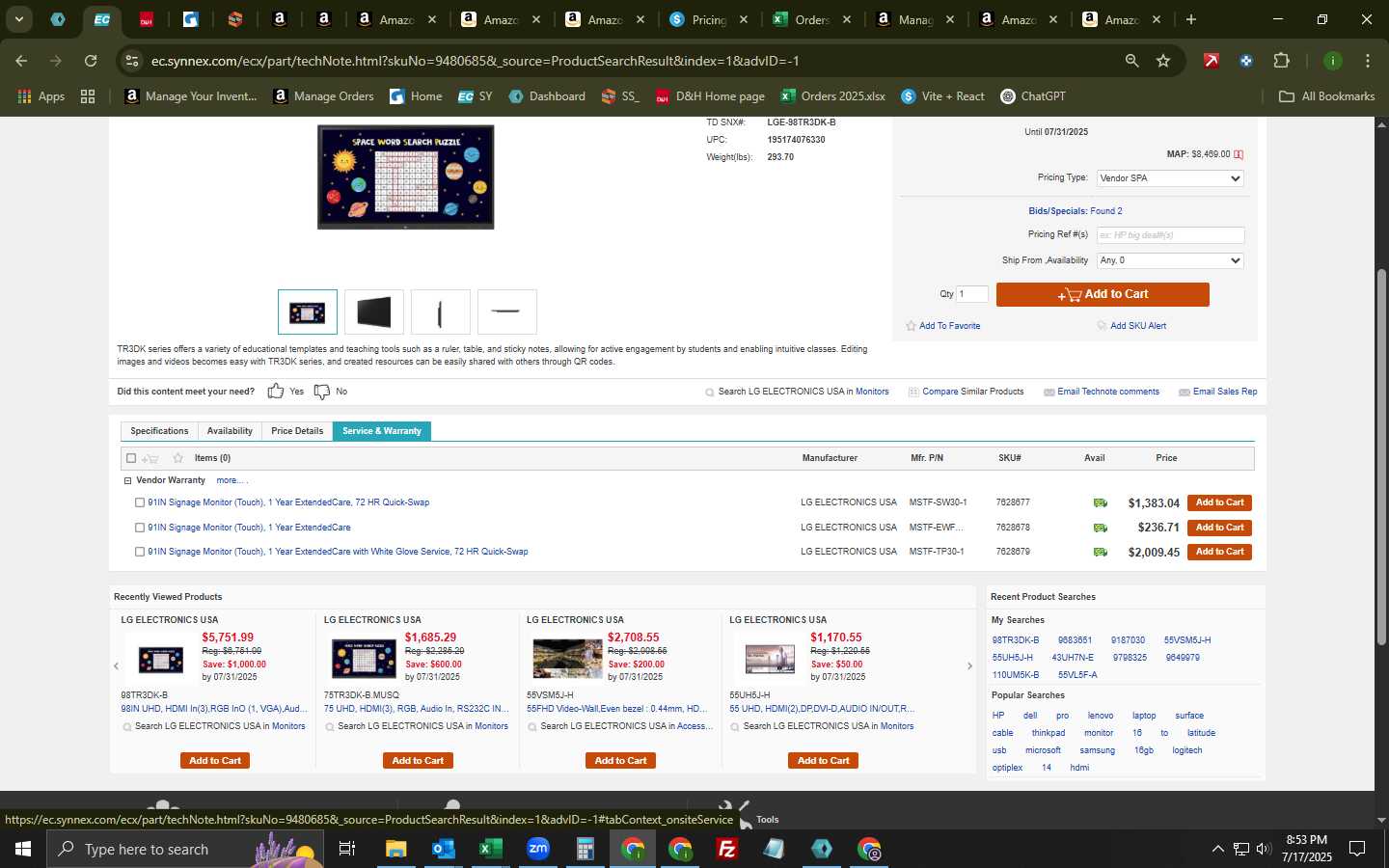
Task: Open the Ship From Availability dropdown
Action: [1170, 260]
